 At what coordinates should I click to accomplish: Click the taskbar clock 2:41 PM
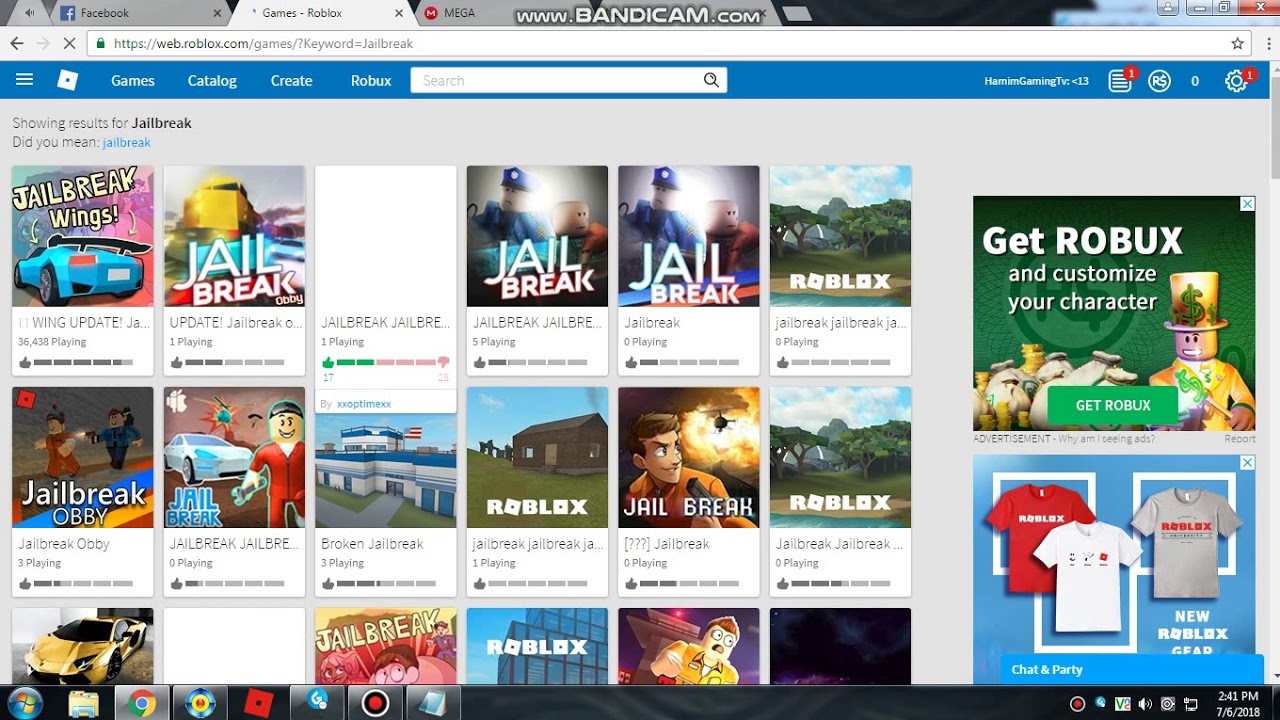click(x=1238, y=696)
